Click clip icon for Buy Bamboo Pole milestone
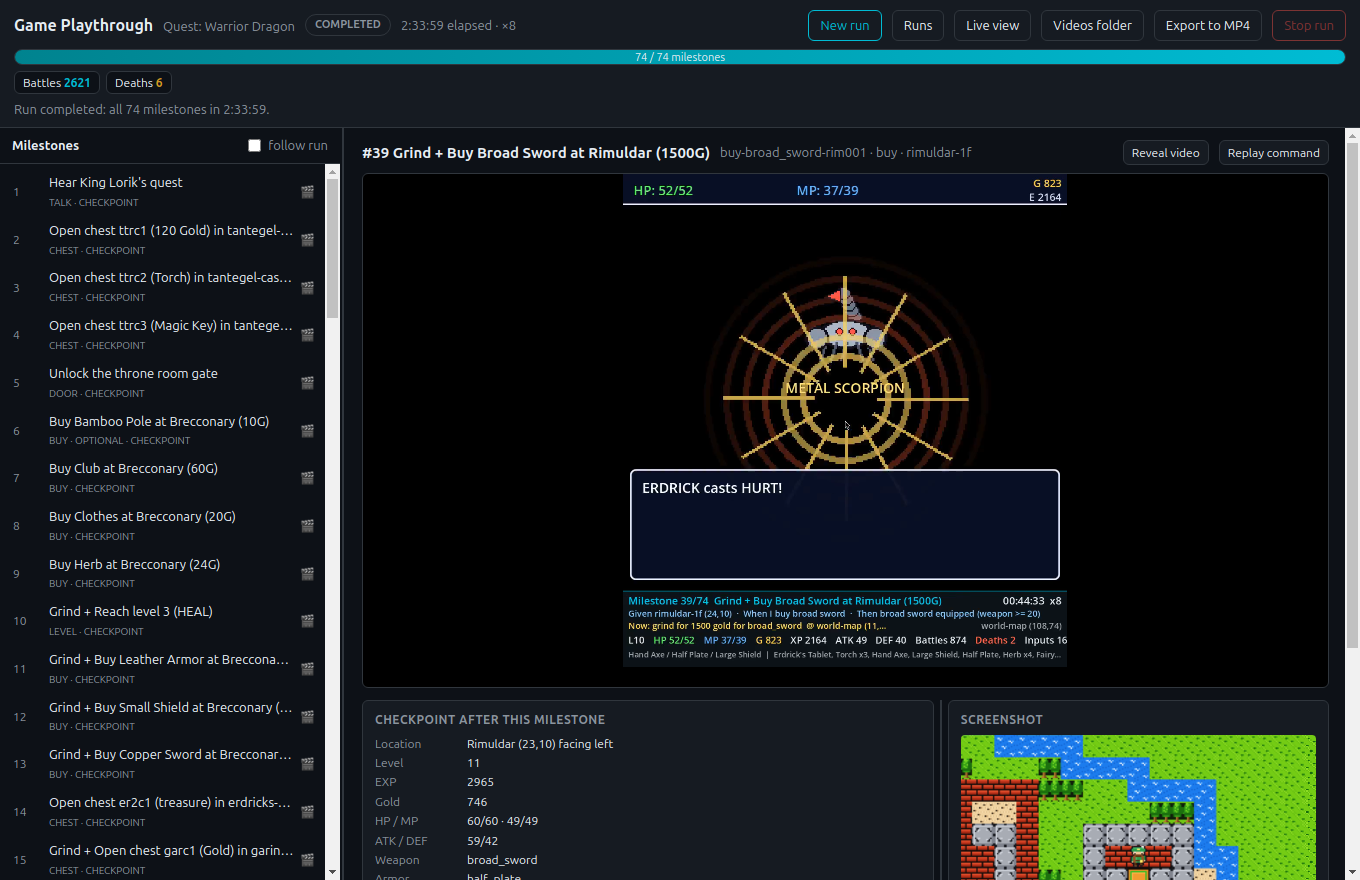The height and width of the screenshot is (880, 1360). pos(308,431)
